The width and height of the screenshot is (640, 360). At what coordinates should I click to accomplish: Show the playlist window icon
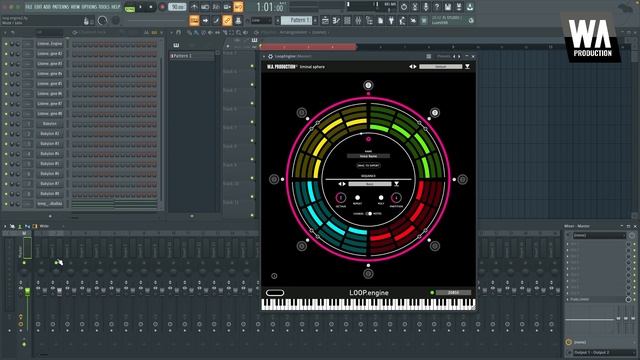pyautogui.click(x=325, y=20)
